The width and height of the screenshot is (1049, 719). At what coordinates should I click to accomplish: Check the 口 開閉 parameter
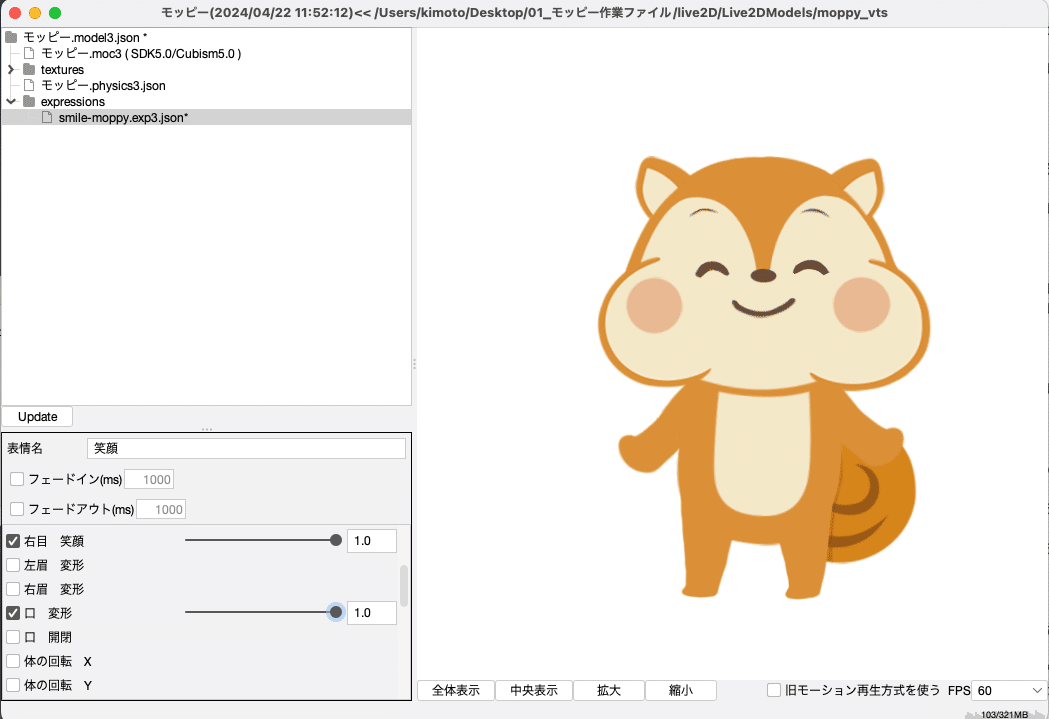[13, 637]
